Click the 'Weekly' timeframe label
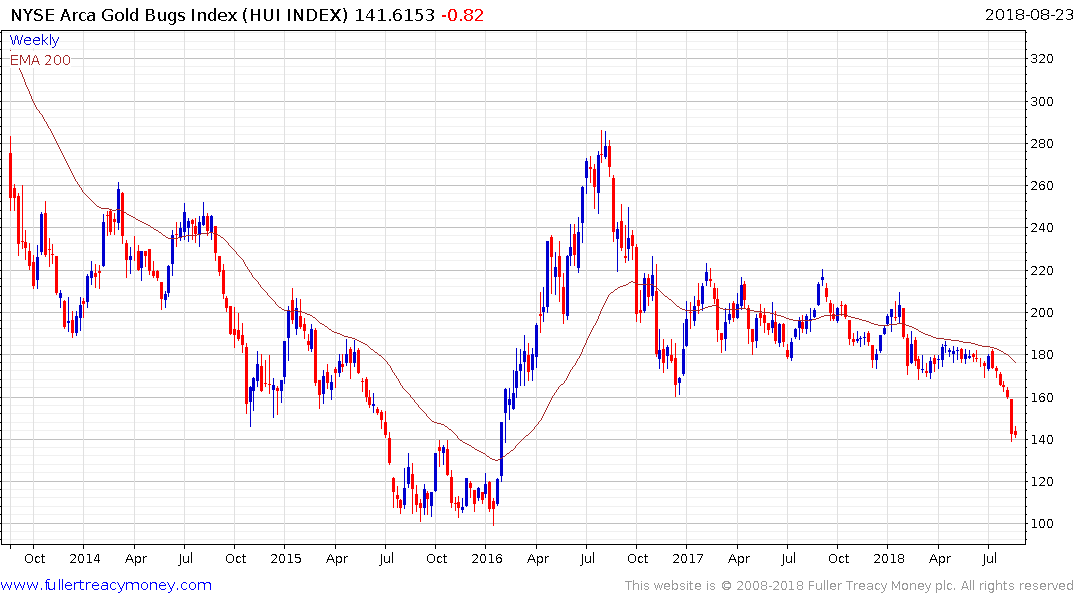Image resolution: width=1075 pixels, height=600 pixels. click(34, 40)
